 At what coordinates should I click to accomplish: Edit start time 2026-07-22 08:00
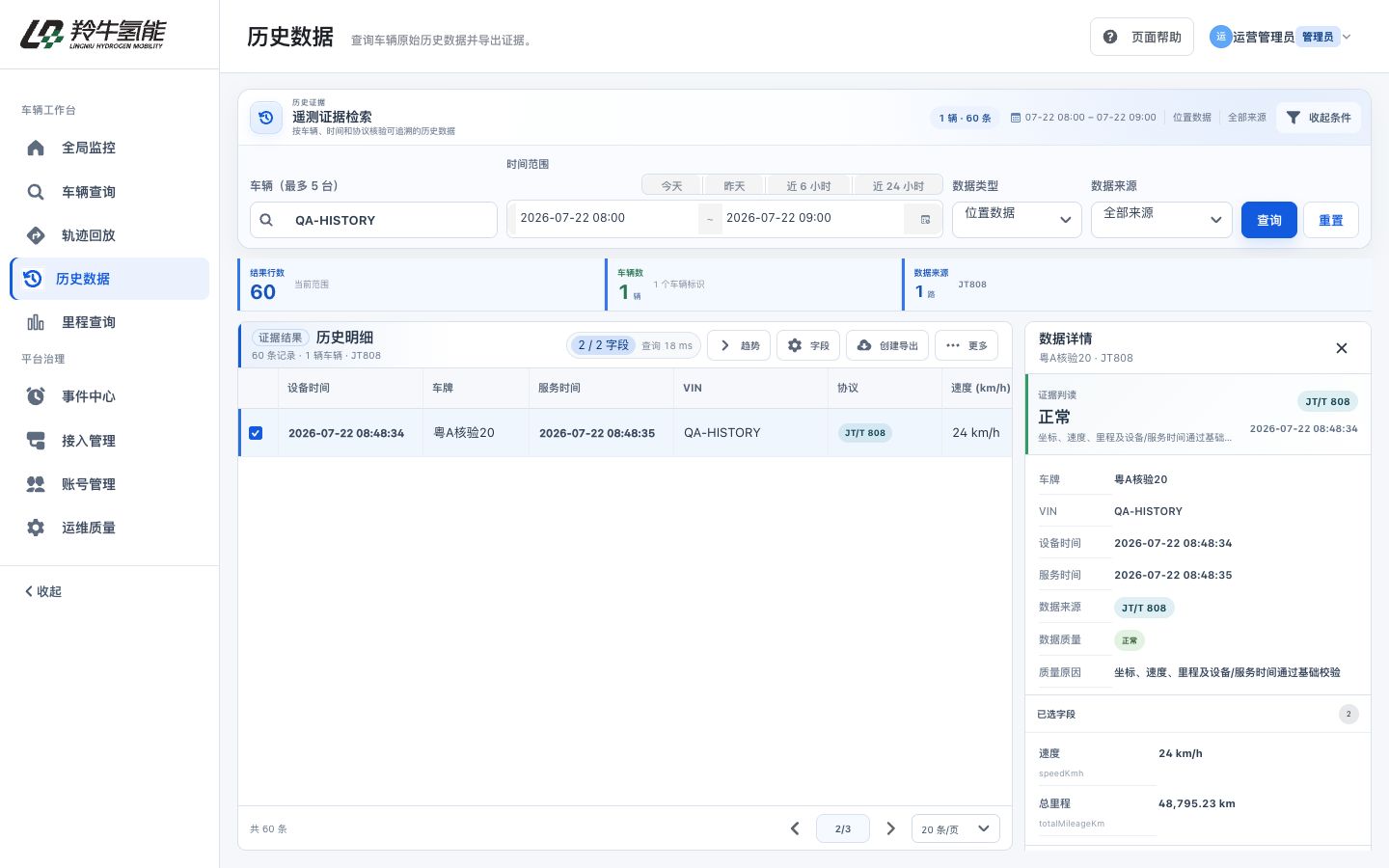coord(606,218)
